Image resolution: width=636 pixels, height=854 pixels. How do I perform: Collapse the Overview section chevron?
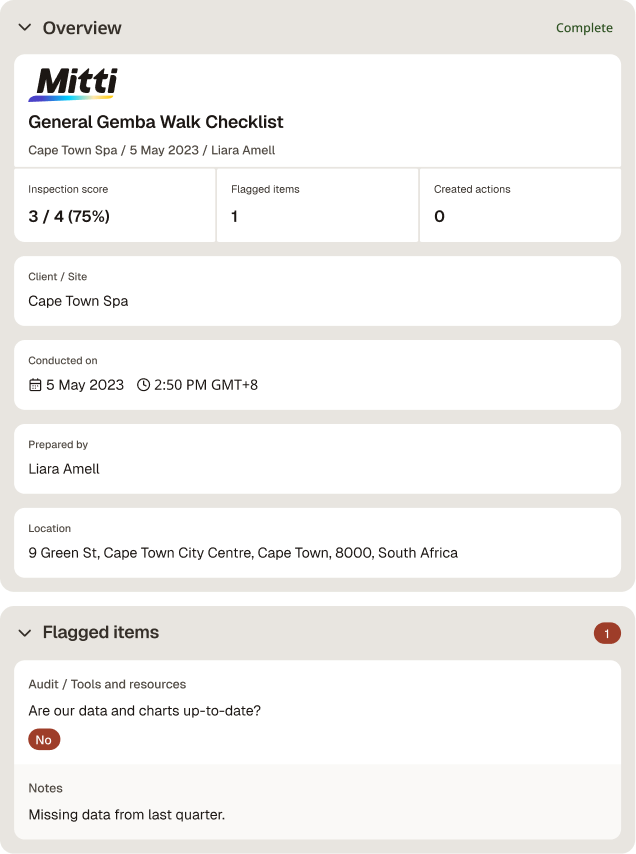point(25,27)
